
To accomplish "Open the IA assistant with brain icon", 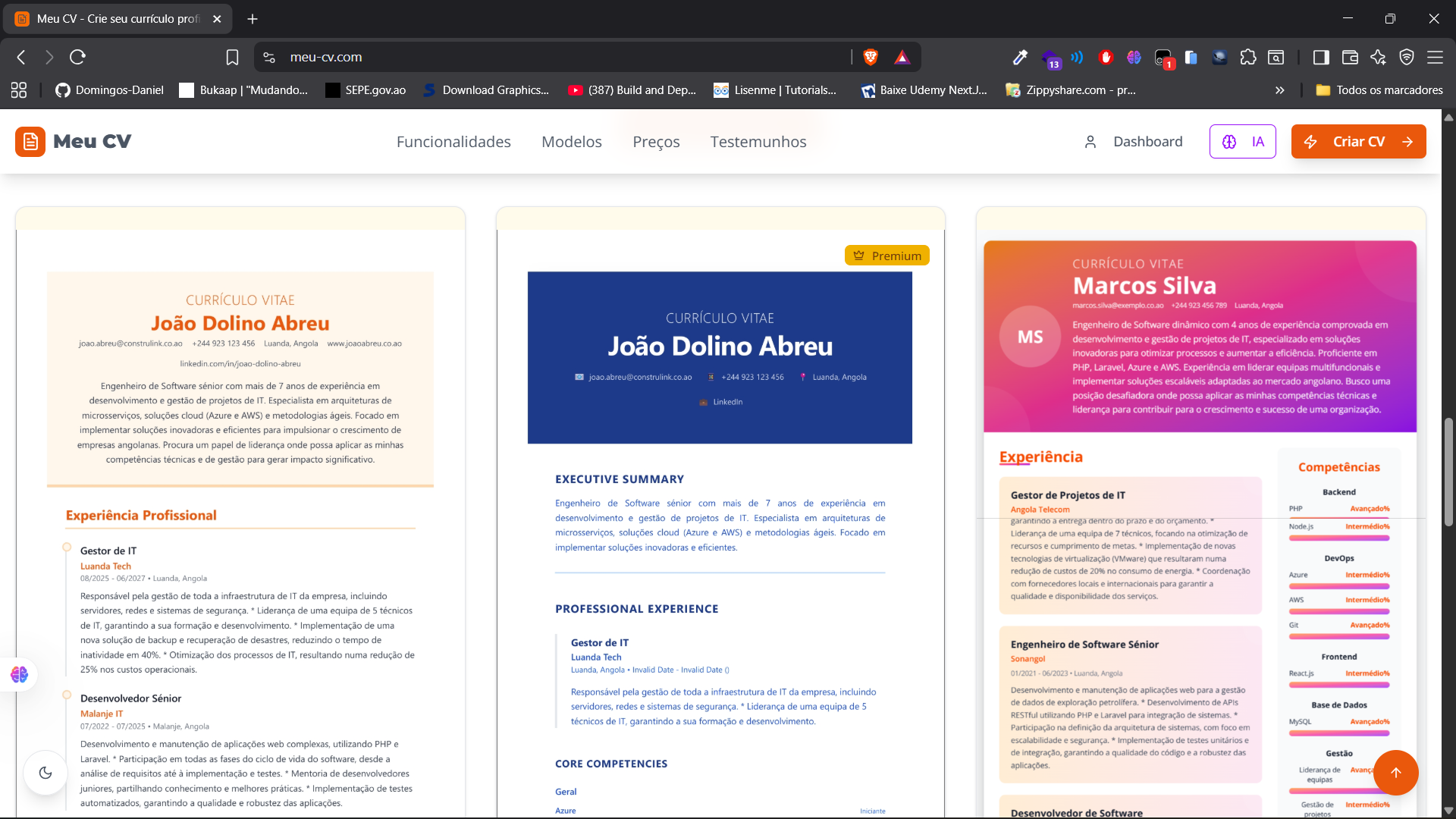I will tap(1243, 141).
